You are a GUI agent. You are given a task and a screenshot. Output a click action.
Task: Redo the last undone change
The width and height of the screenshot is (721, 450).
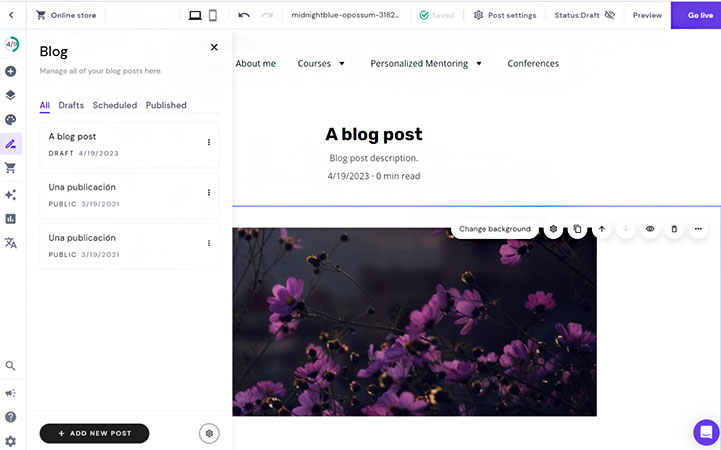(267, 15)
